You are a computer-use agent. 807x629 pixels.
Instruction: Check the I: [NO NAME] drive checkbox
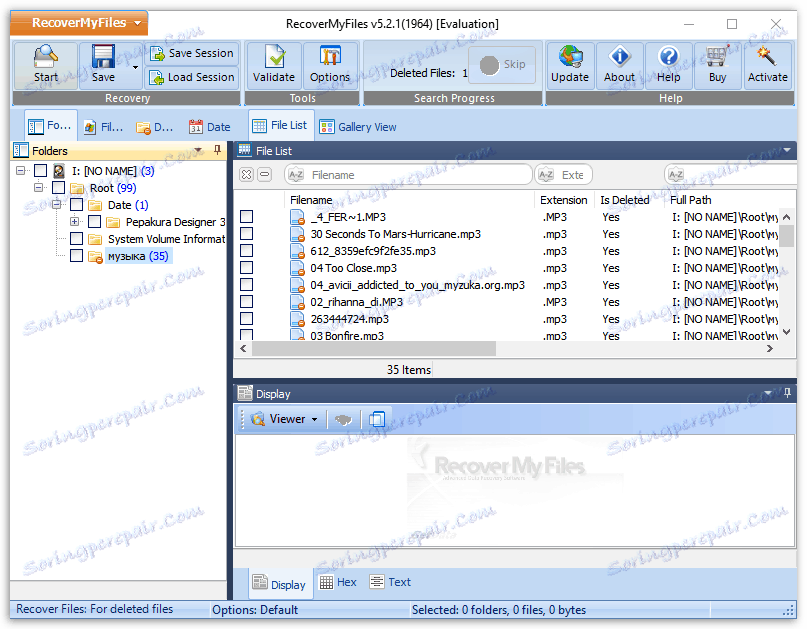[x=41, y=170]
